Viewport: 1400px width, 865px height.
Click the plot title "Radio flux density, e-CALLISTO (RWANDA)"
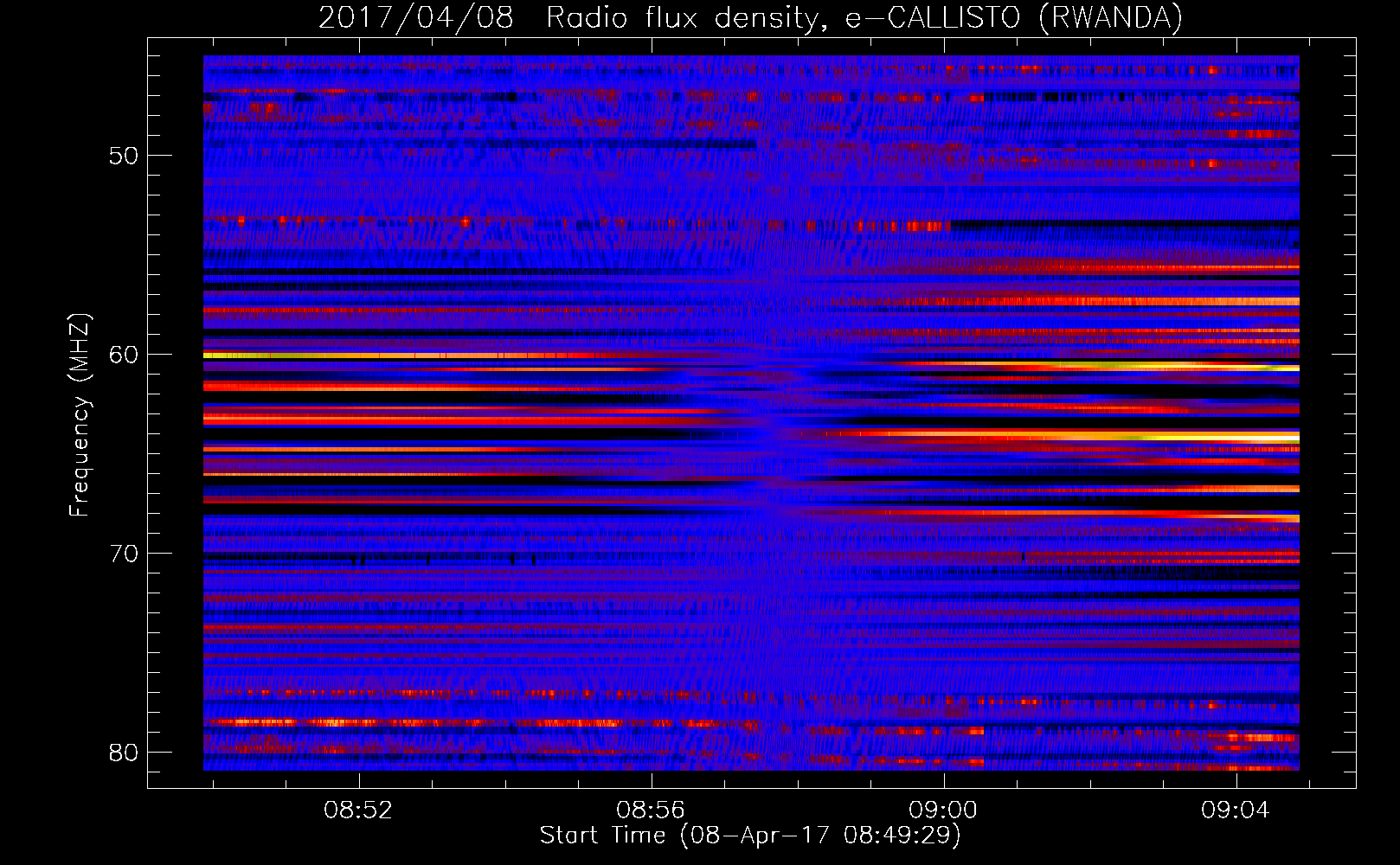click(x=864, y=18)
